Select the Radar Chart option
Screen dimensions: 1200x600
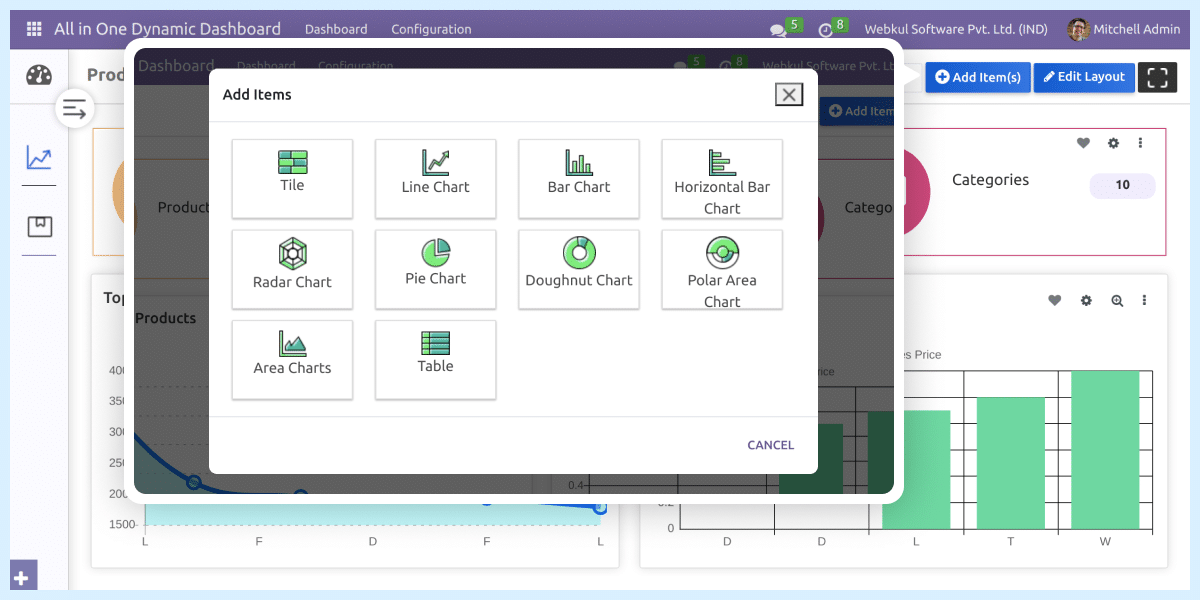tap(292, 269)
